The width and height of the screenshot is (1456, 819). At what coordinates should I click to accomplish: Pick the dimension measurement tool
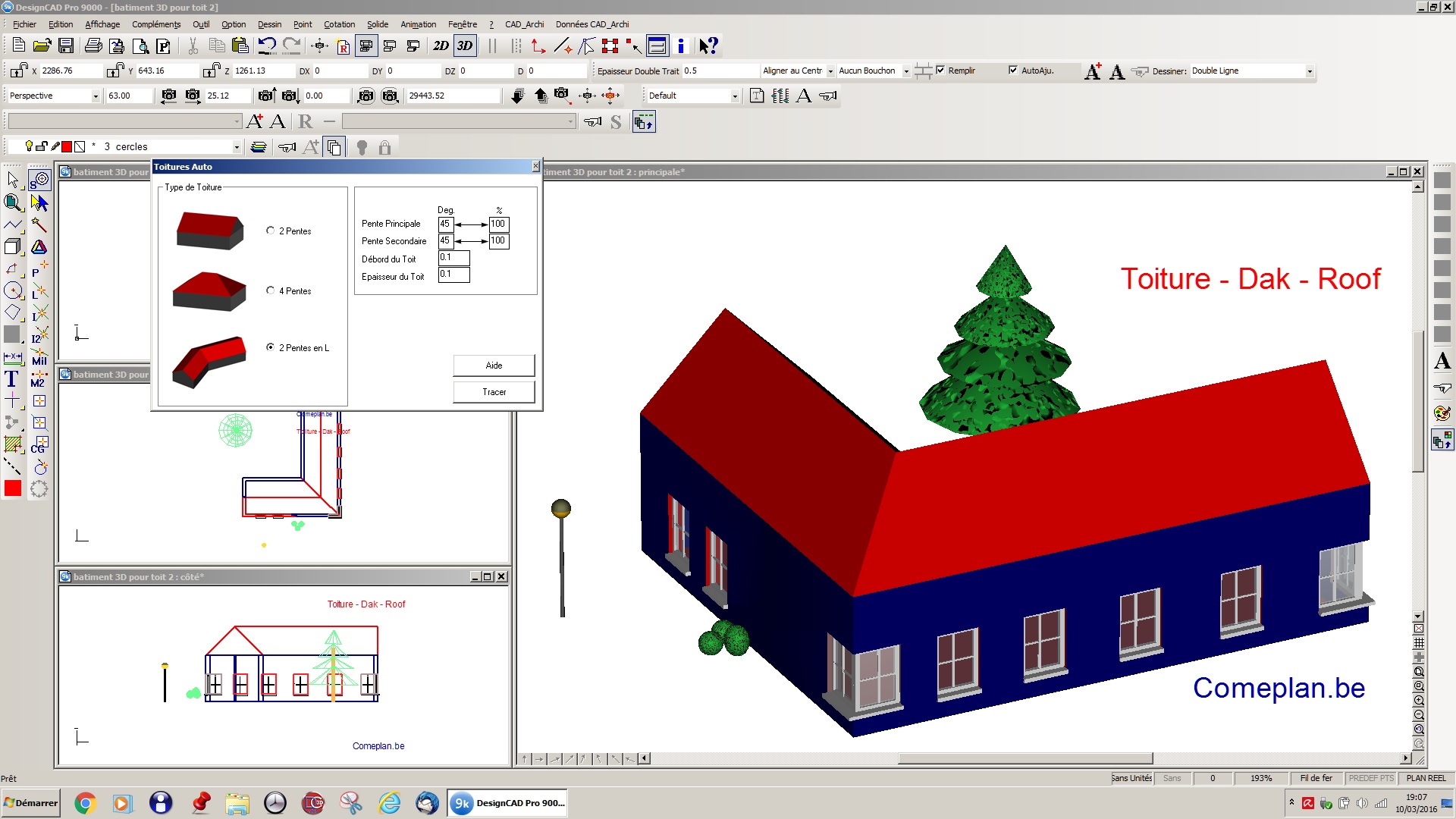click(x=13, y=357)
